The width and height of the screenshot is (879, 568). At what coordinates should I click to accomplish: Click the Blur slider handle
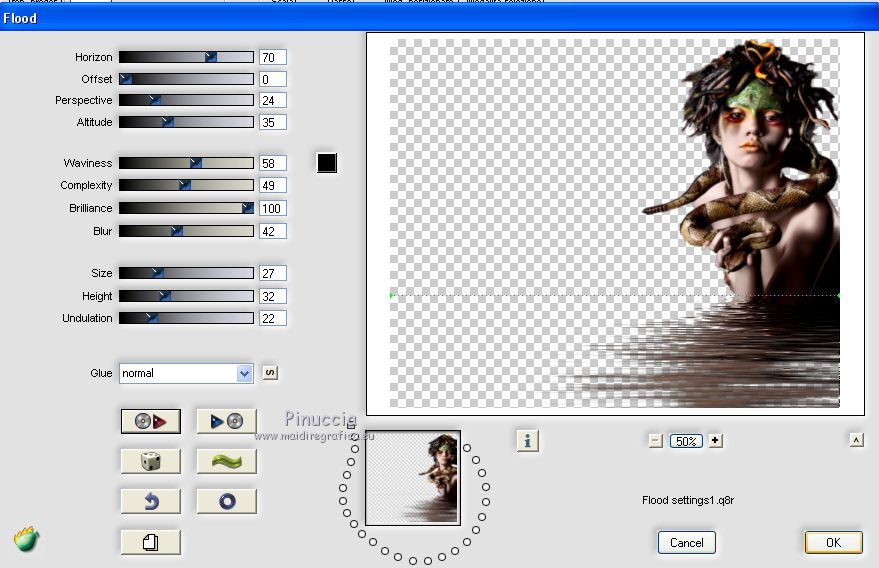click(177, 231)
